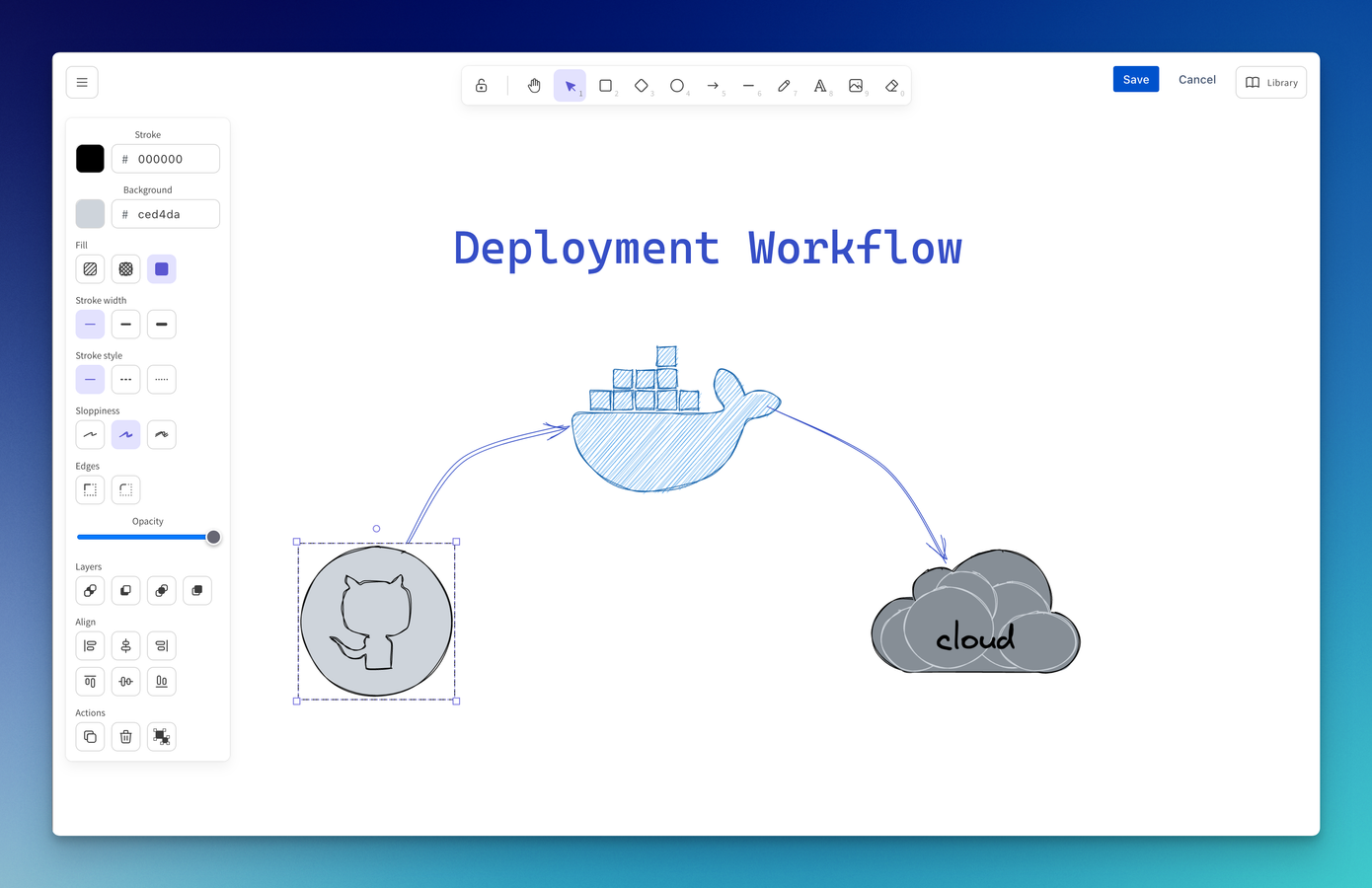This screenshot has width=1372, height=888.
Task: Select the cloud shape drawing
Action: point(975,612)
